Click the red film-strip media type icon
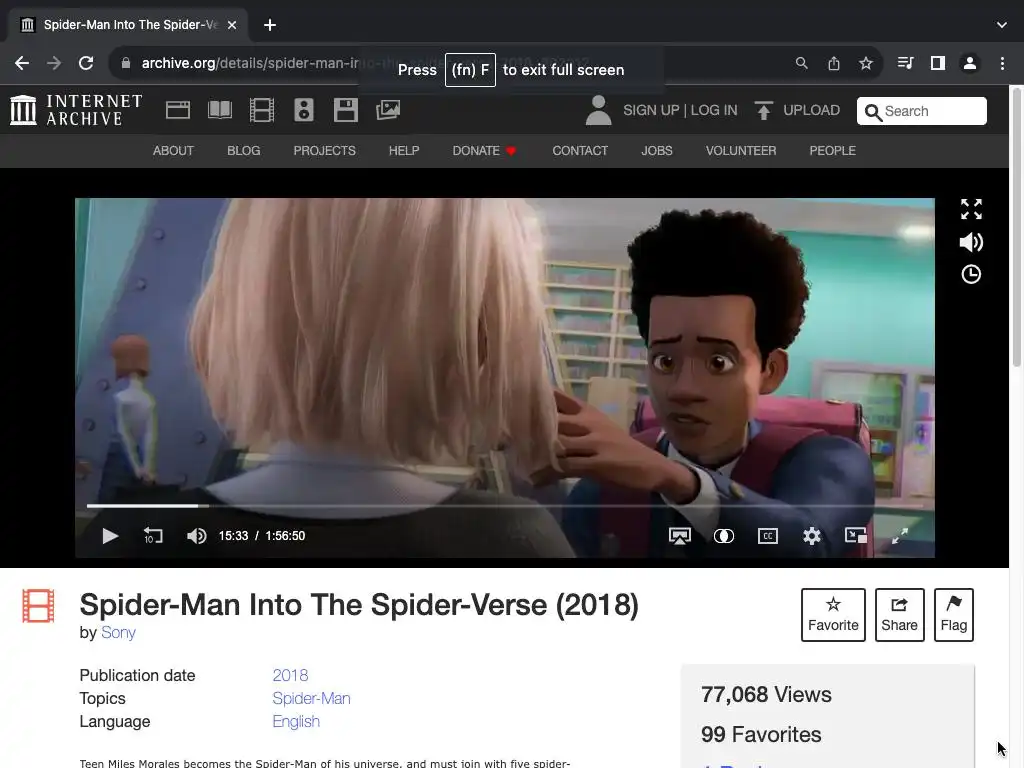This screenshot has width=1024, height=768. pos(39,605)
